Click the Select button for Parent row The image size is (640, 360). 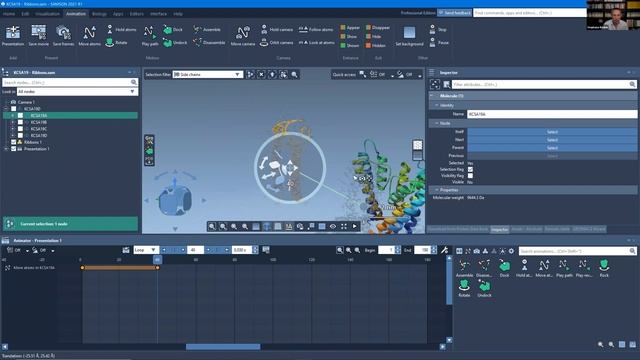point(552,148)
